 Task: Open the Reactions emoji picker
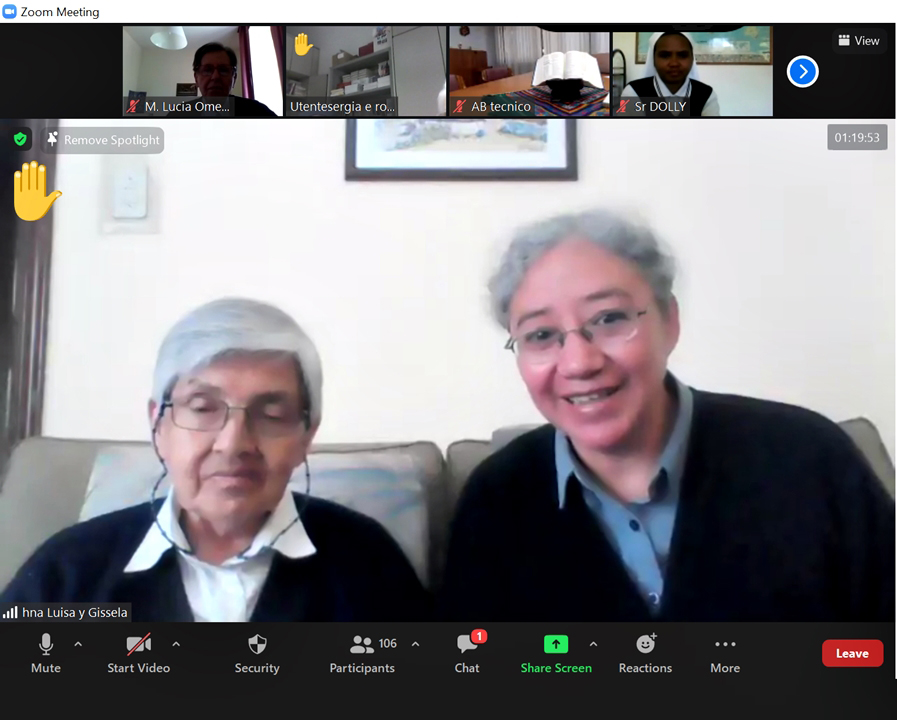pos(645,653)
